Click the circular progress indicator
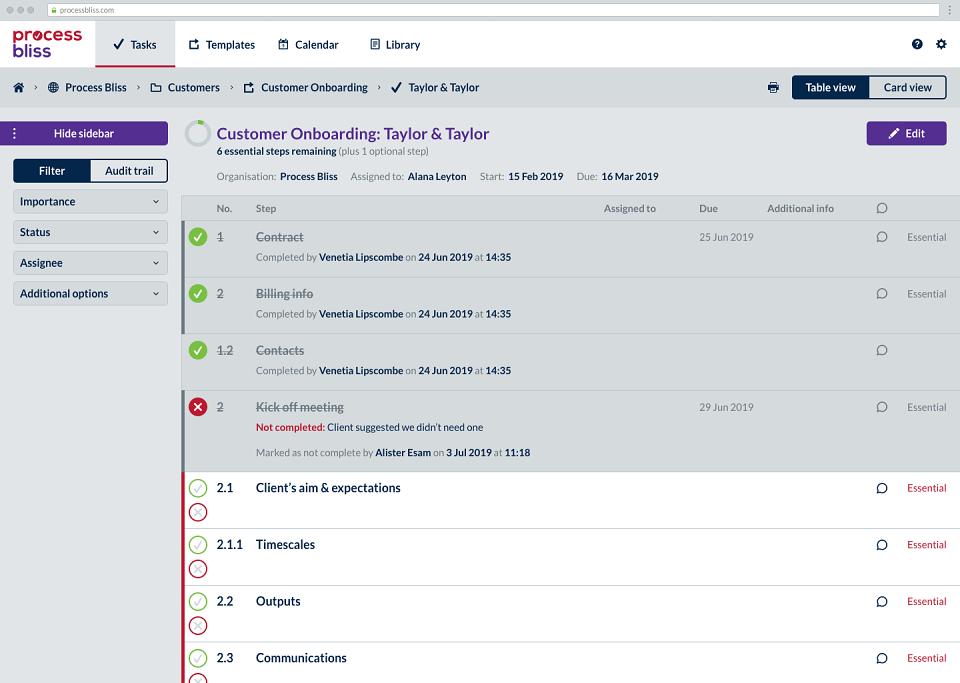This screenshot has width=960, height=683. click(198, 133)
